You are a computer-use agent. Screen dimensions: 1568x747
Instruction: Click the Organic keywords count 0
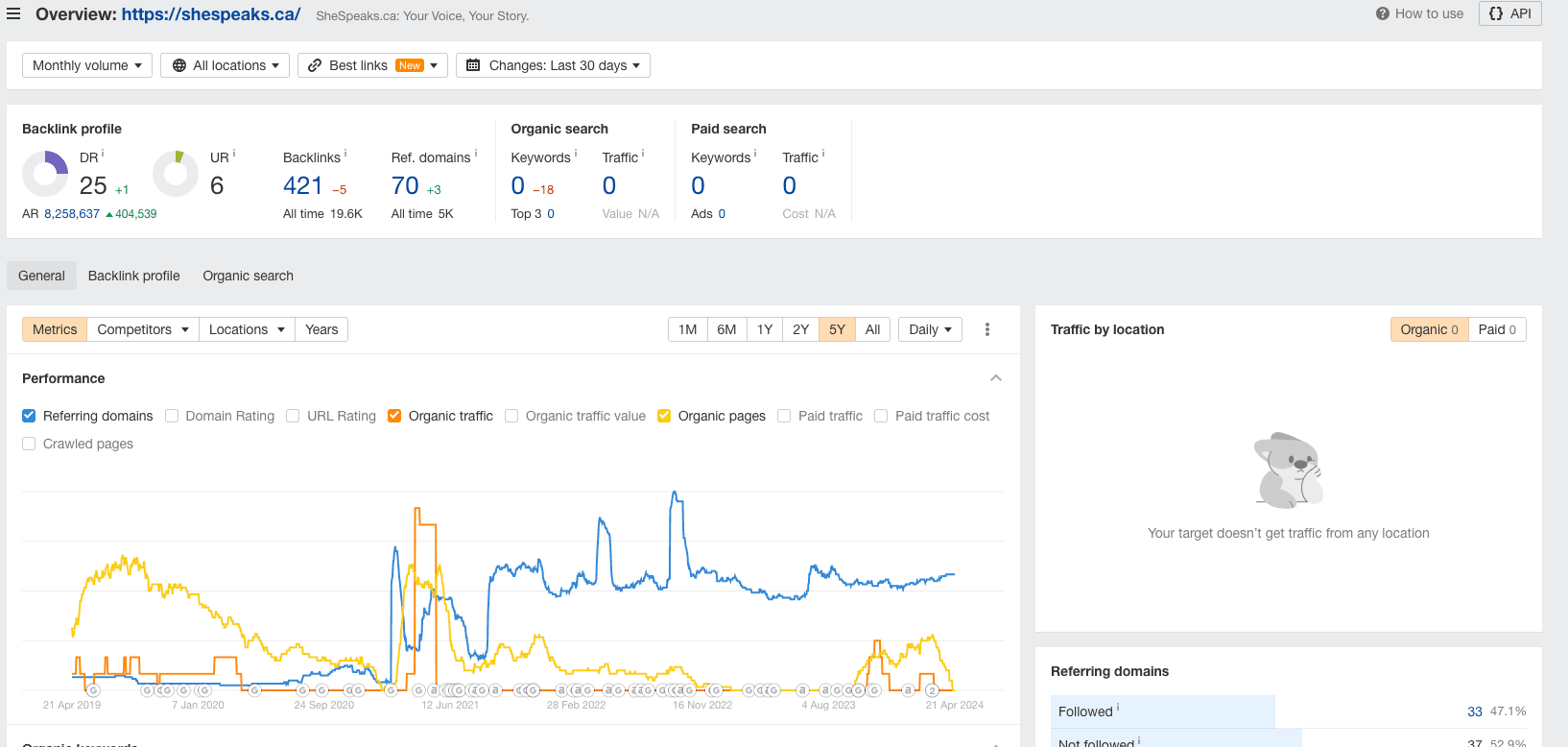518,185
